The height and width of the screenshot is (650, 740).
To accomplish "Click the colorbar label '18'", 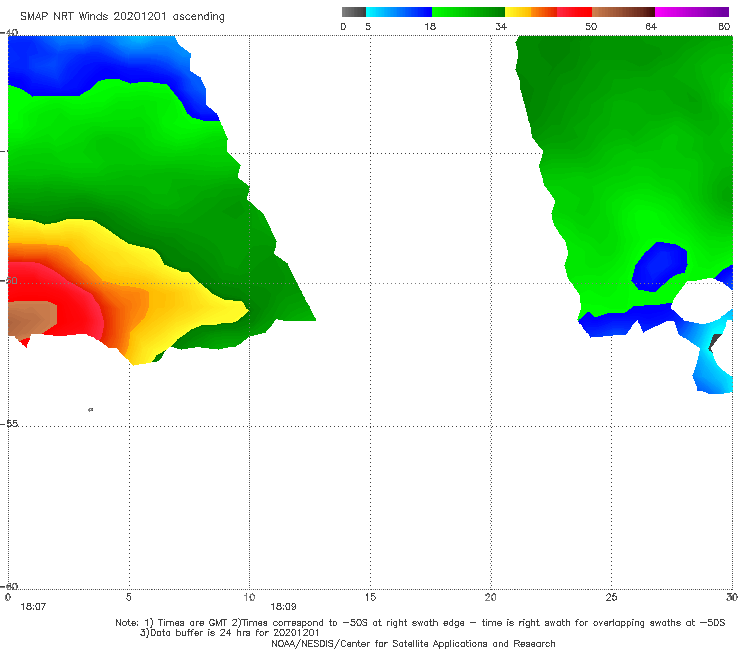I will tap(430, 27).
